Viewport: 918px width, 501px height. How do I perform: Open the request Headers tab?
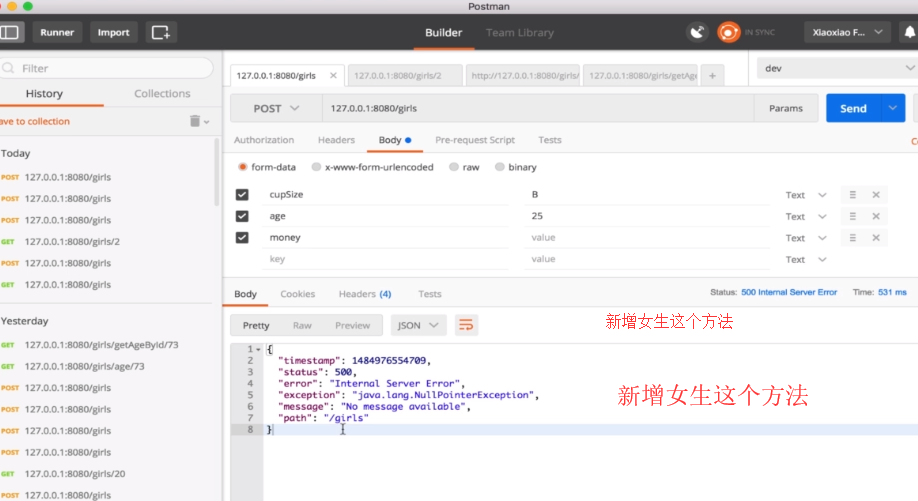click(x=336, y=140)
